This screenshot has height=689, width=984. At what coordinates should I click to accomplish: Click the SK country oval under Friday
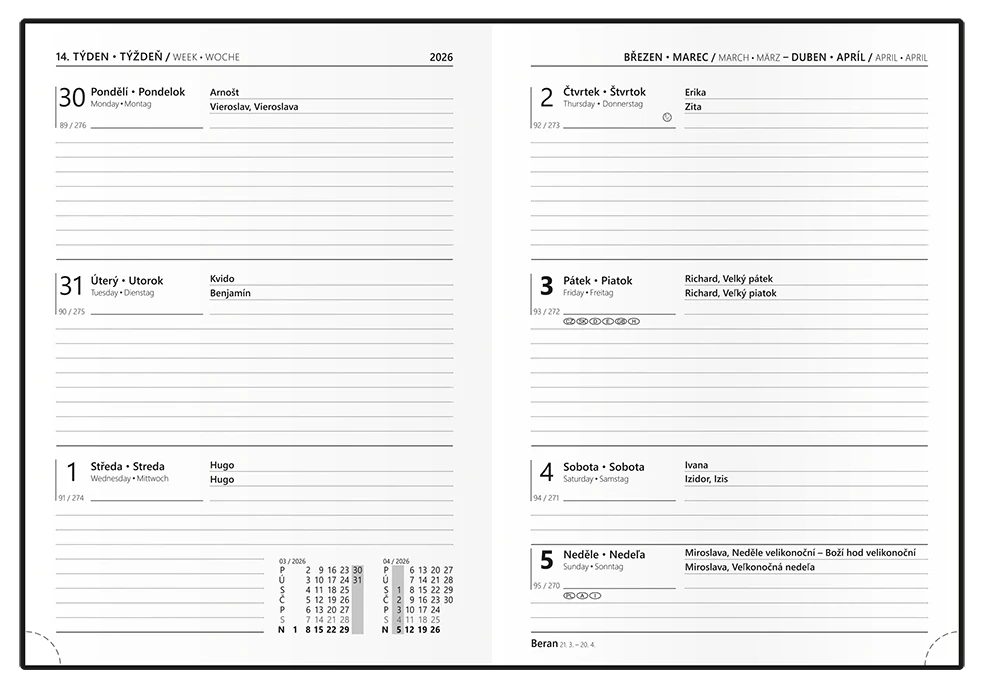click(582, 321)
